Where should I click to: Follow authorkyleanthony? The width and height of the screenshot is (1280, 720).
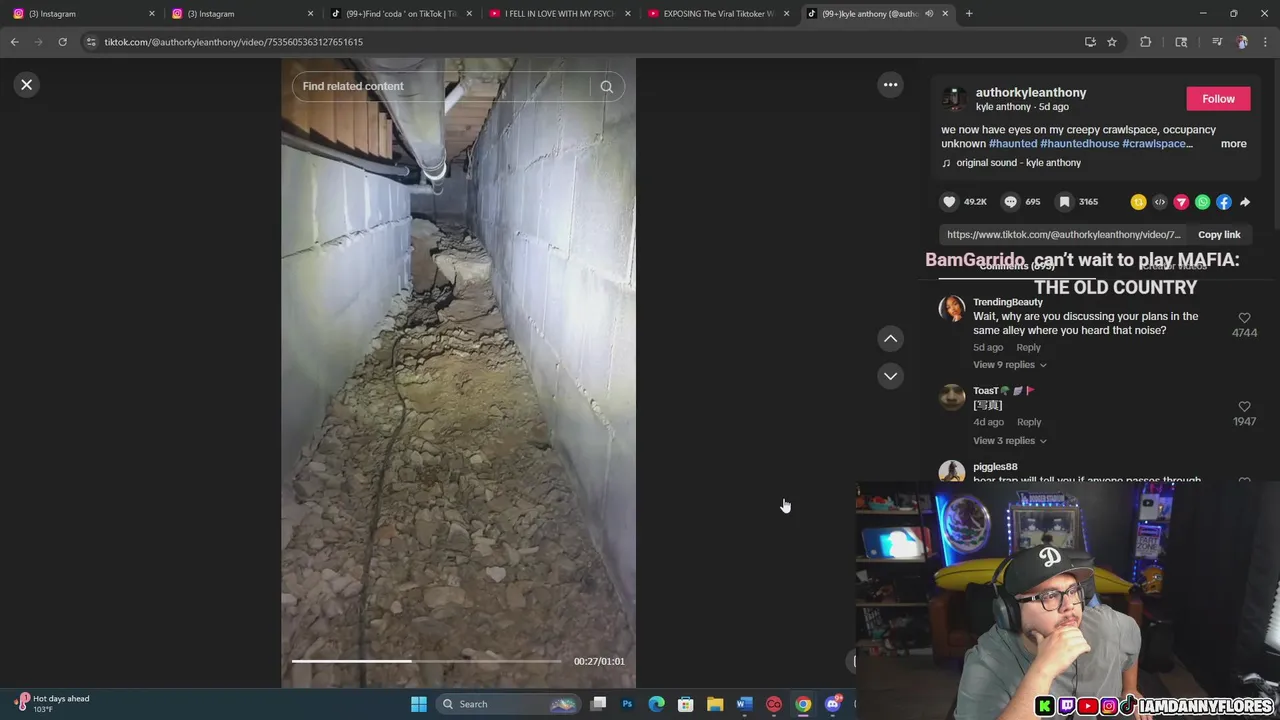(x=1218, y=99)
